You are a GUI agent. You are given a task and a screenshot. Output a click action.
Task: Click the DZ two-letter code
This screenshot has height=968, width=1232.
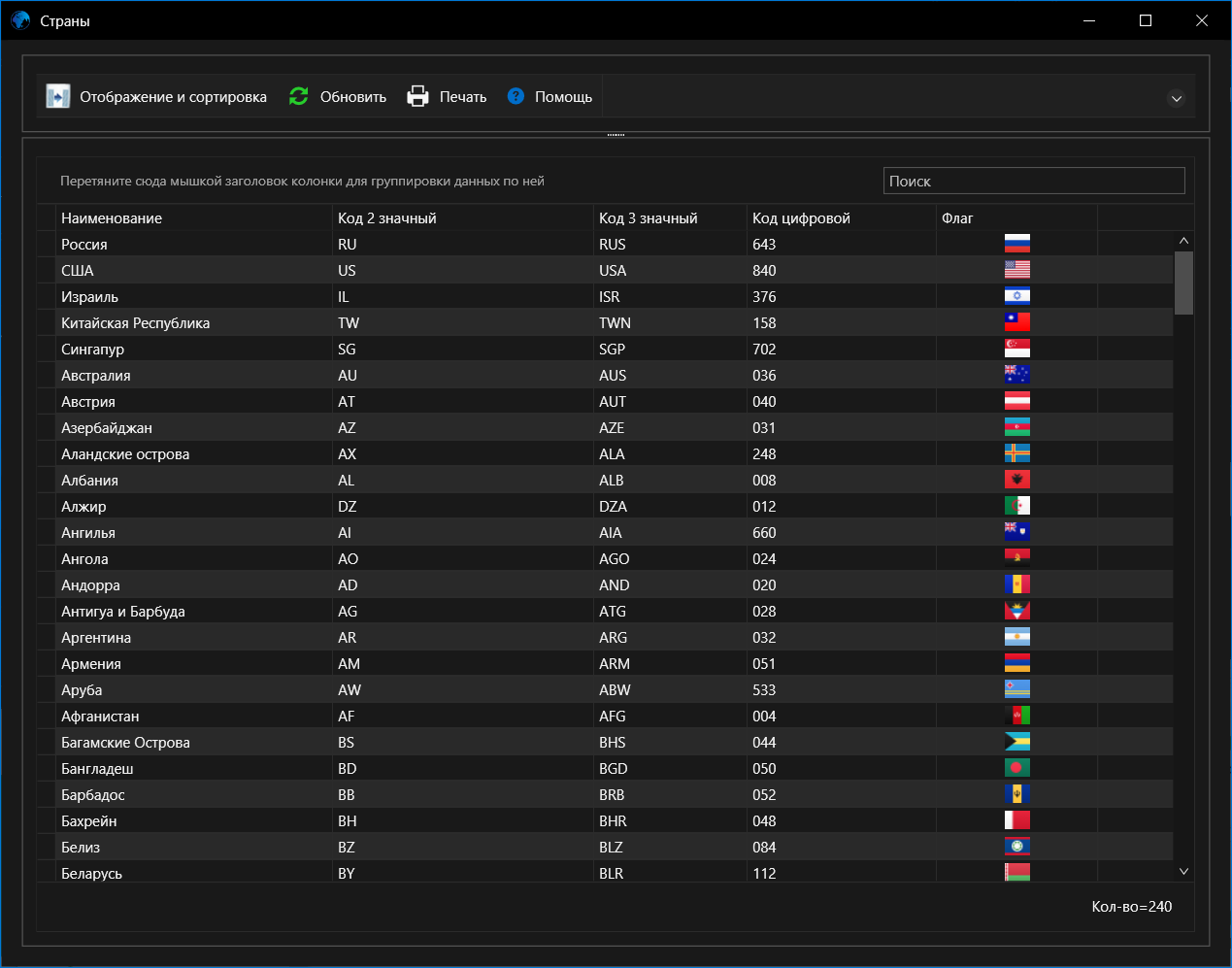tap(463, 506)
